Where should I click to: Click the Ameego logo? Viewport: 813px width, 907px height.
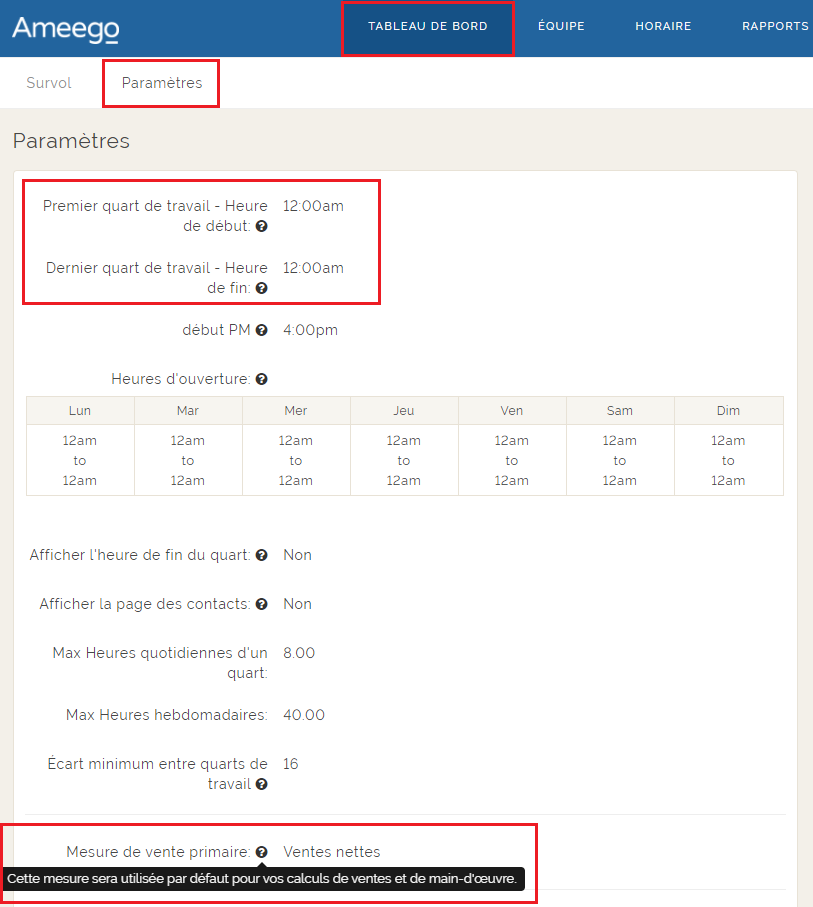[x=66, y=28]
